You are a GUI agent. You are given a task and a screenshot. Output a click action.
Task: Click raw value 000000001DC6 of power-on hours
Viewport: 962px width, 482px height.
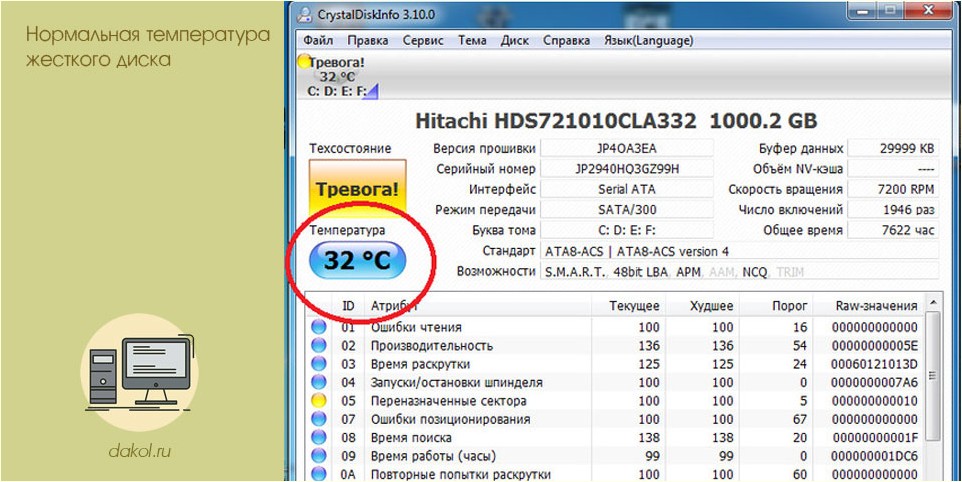pyautogui.click(x=875, y=456)
